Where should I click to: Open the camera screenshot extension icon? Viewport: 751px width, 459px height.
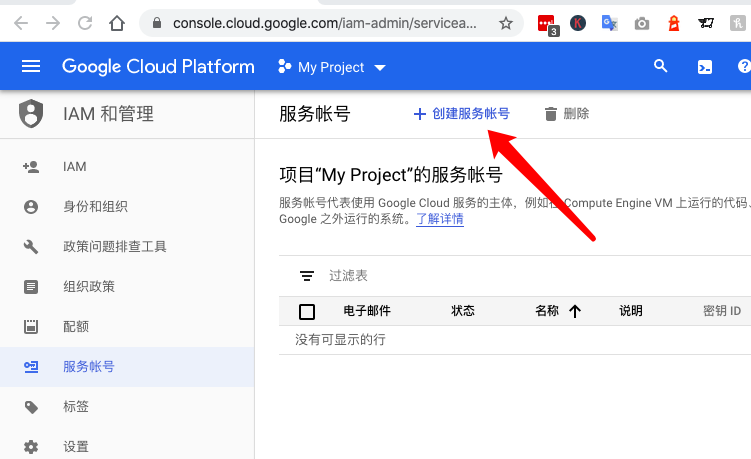pyautogui.click(x=642, y=23)
